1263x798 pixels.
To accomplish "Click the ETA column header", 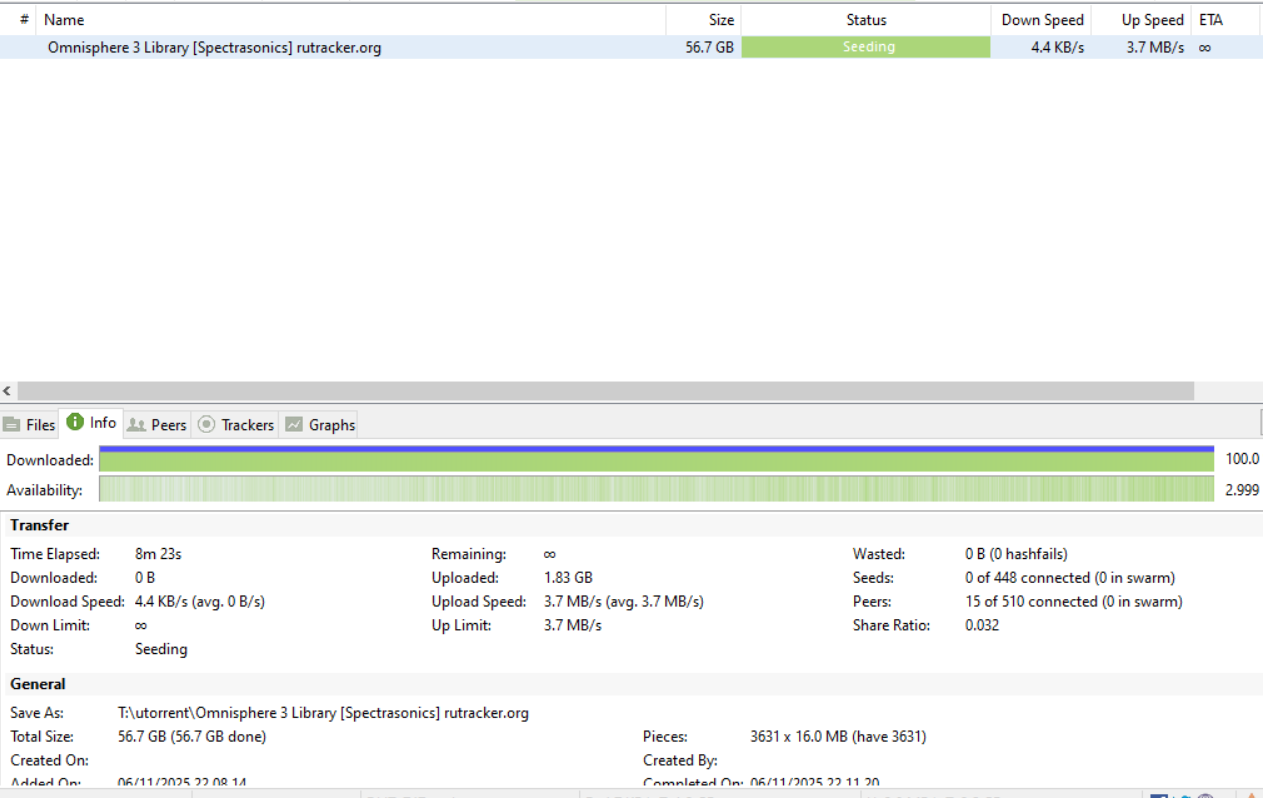I will pos(1210,20).
